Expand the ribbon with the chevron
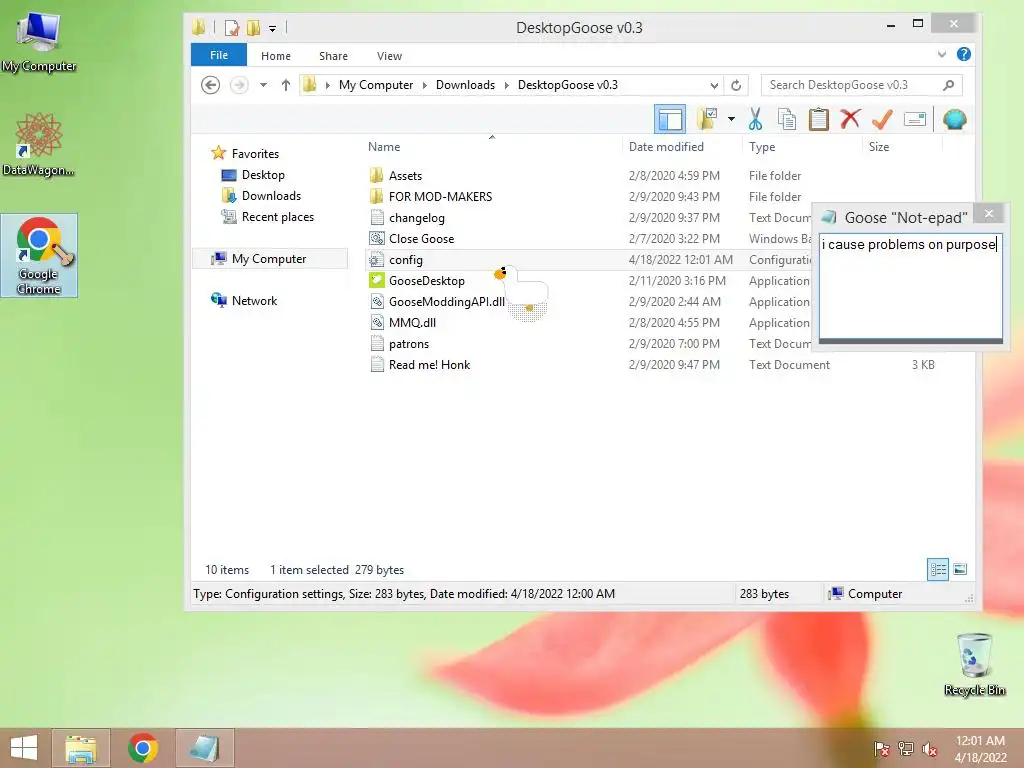 942,54
